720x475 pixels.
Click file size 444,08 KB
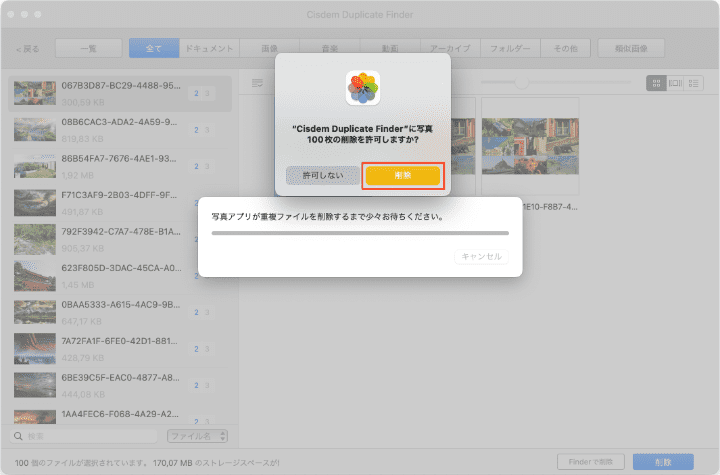[83, 394]
